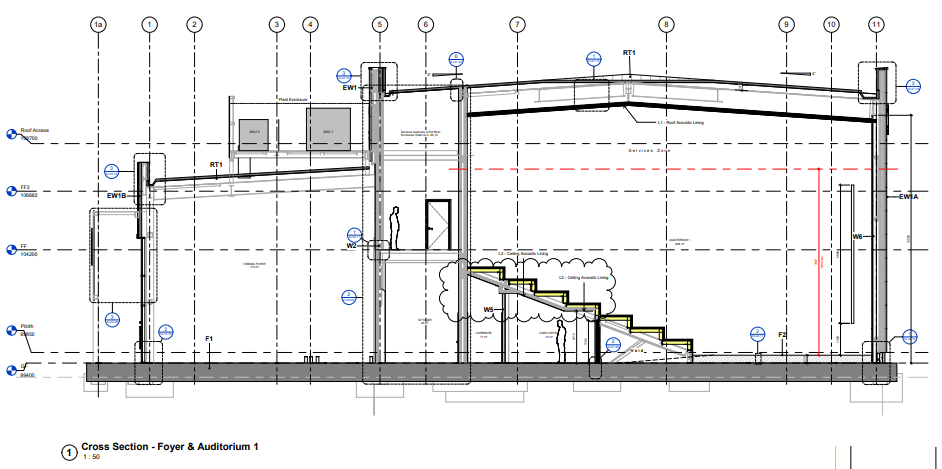Select the EW1A wall tag on the right
Image resolution: width=942 pixels, height=469 pixels.
pyautogui.click(x=908, y=198)
